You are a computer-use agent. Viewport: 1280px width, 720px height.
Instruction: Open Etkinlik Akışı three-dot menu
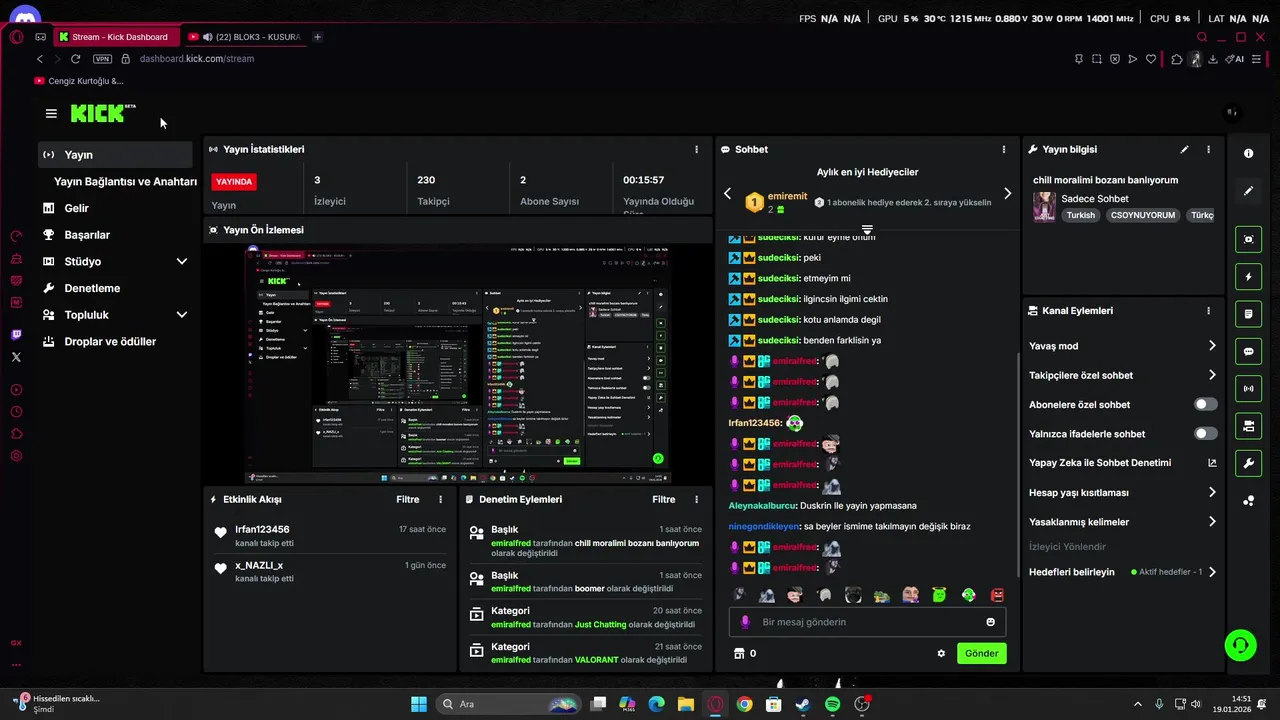tap(441, 499)
